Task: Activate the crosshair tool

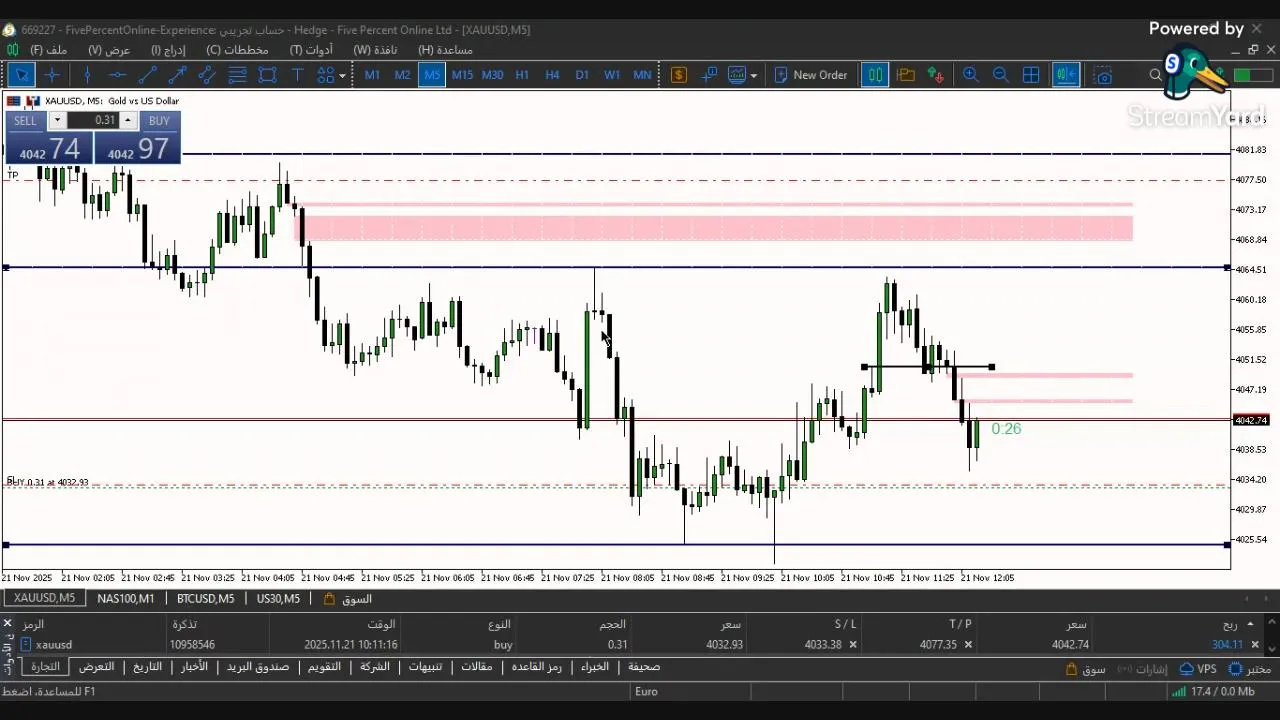Action: click(x=53, y=75)
